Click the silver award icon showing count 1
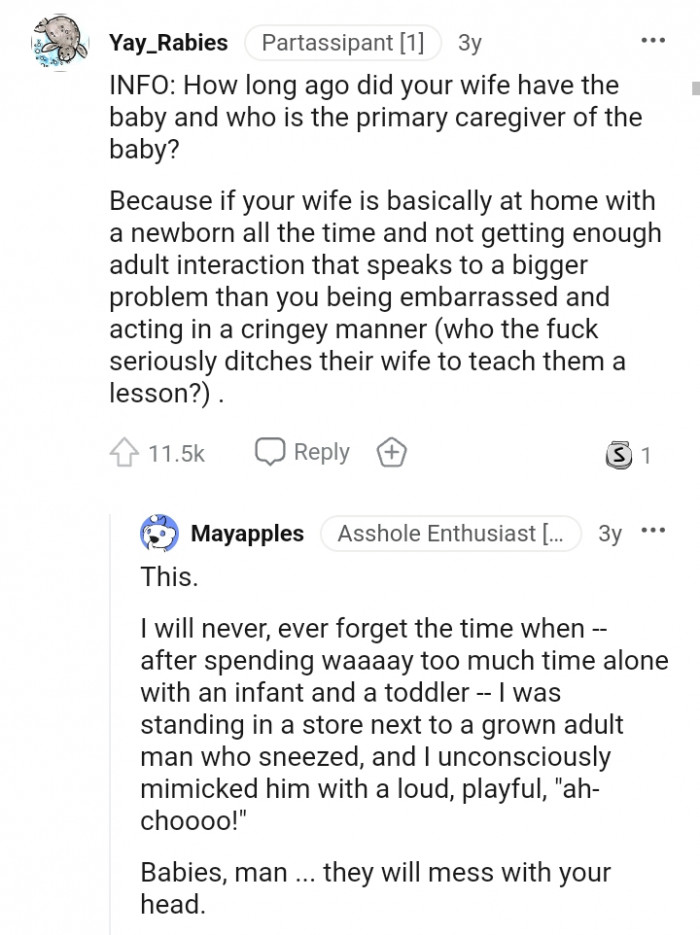700x935 pixels. [x=618, y=452]
